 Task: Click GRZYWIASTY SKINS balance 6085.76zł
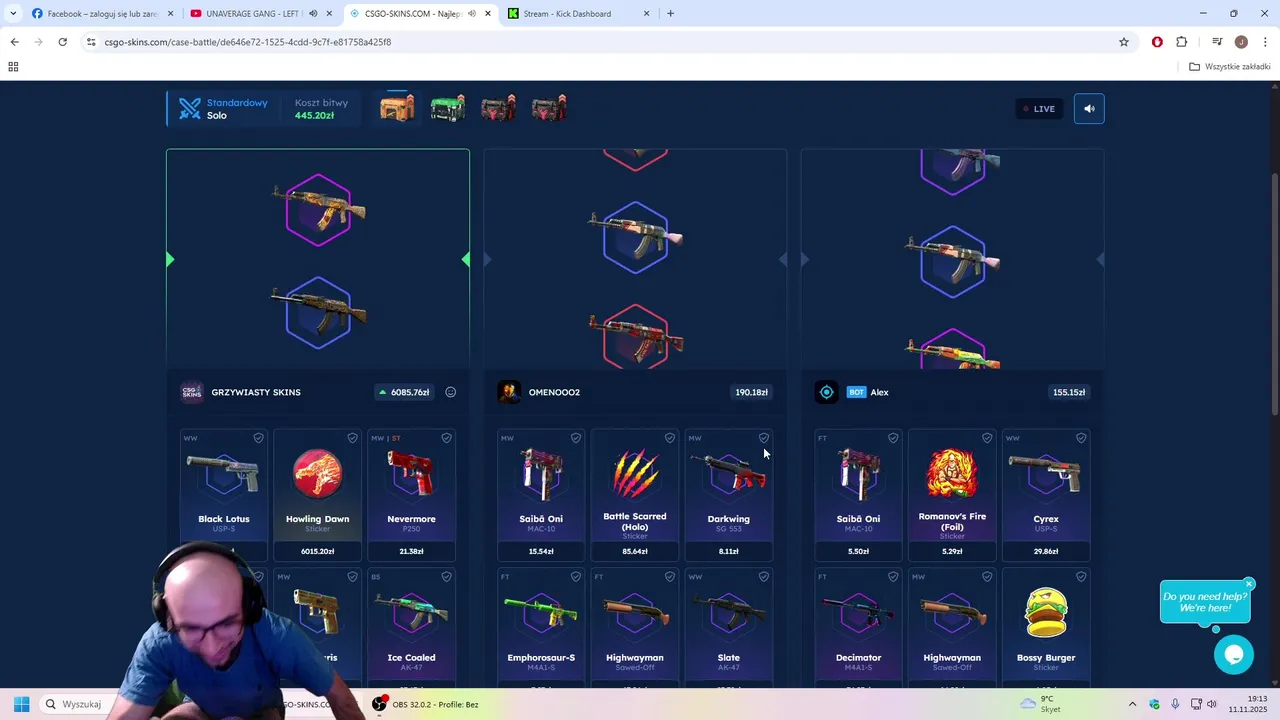[404, 392]
